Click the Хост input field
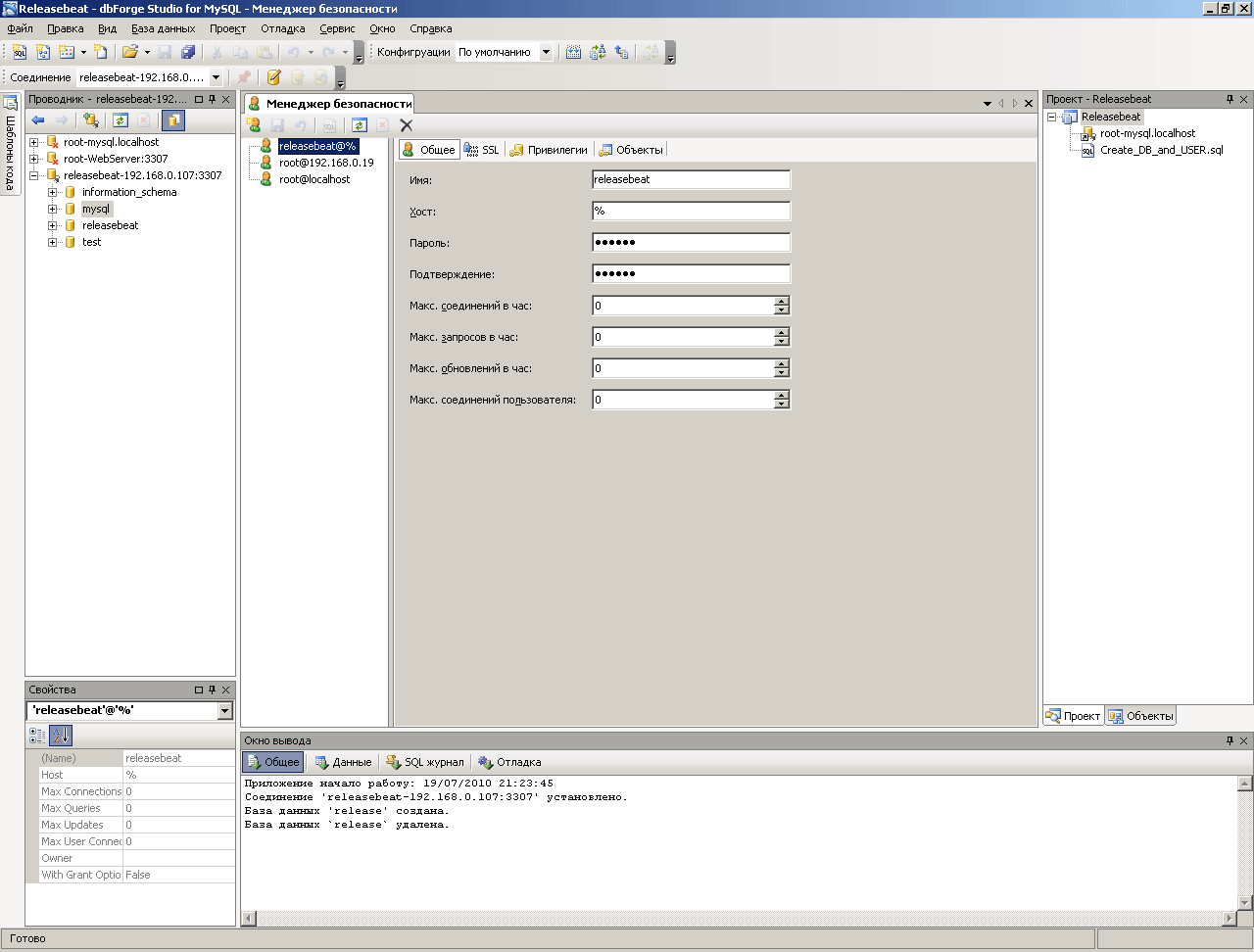Viewport: 1254px width, 952px height. click(692, 211)
